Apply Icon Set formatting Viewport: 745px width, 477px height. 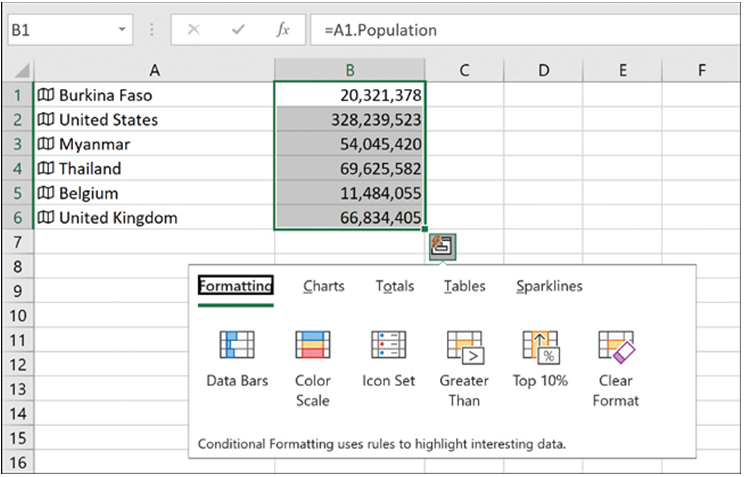pyautogui.click(x=388, y=359)
